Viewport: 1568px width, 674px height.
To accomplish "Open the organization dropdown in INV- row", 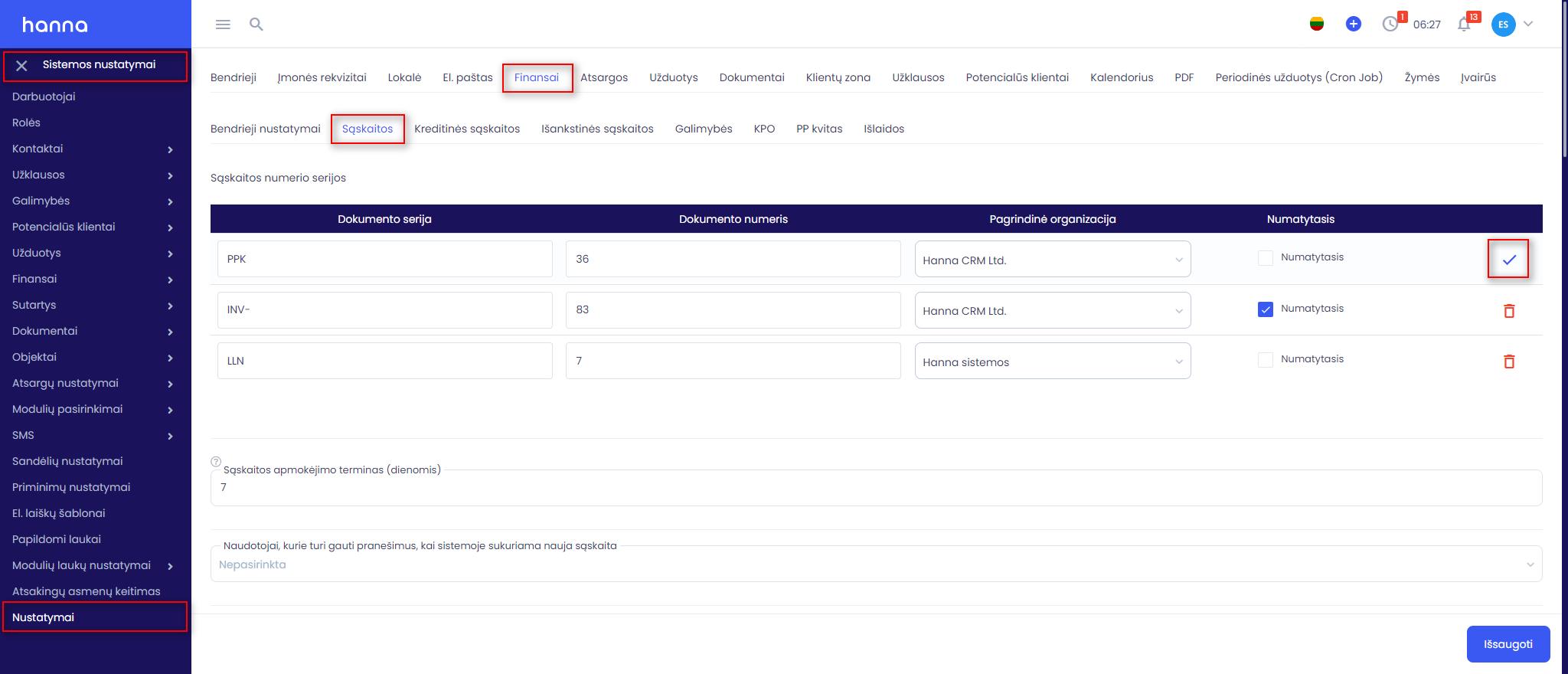I will point(1053,310).
